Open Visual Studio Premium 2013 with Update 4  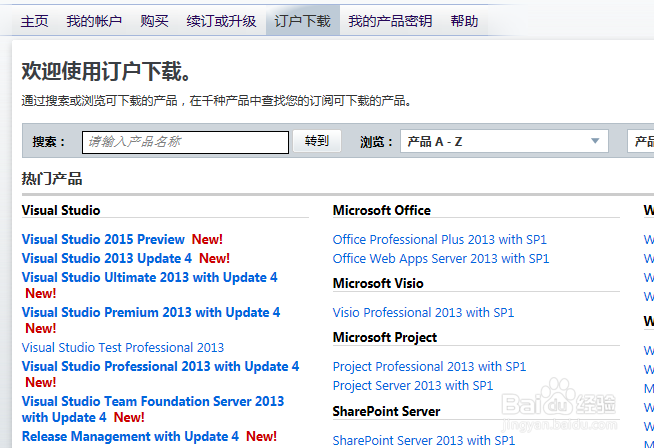coord(151,312)
